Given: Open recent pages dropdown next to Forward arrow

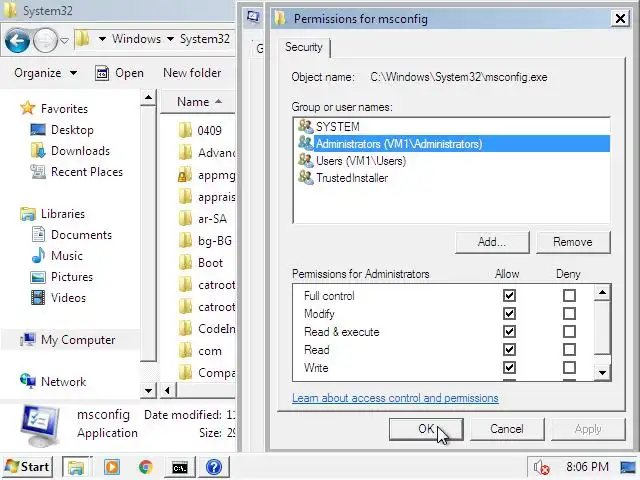Looking at the screenshot, I should (64, 41).
